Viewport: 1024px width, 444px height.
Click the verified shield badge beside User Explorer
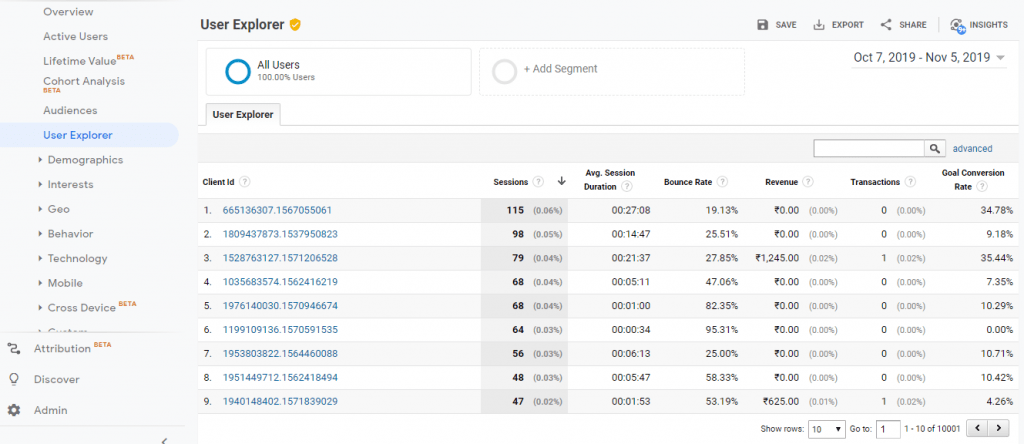pos(295,25)
